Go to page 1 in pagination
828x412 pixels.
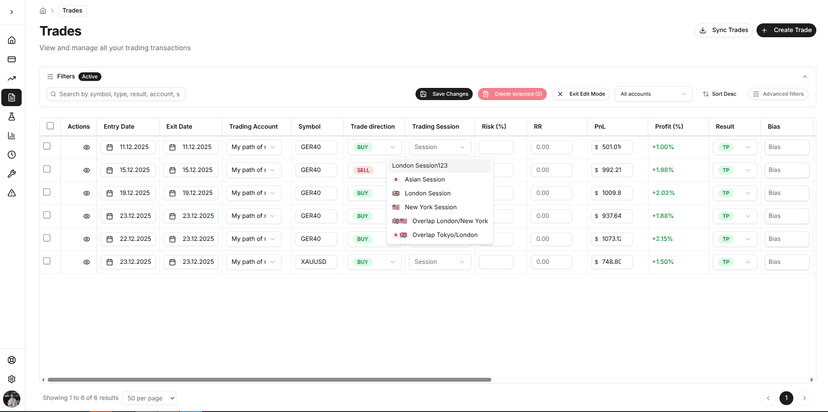point(786,398)
